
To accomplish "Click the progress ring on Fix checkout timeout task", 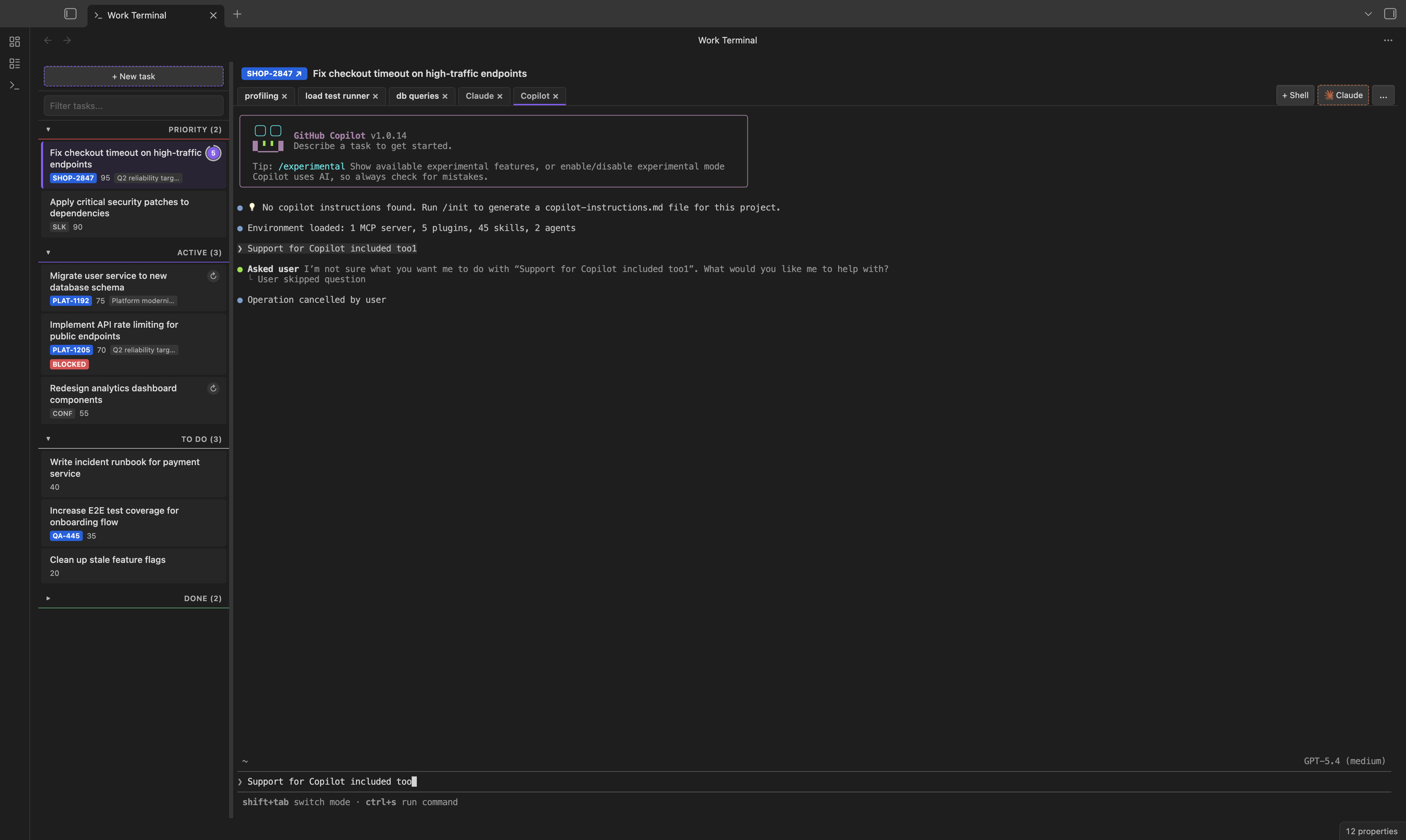I will (213, 153).
